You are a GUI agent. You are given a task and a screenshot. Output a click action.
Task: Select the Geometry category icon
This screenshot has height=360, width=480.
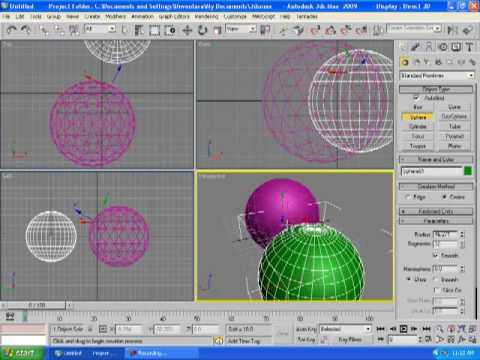click(405, 62)
